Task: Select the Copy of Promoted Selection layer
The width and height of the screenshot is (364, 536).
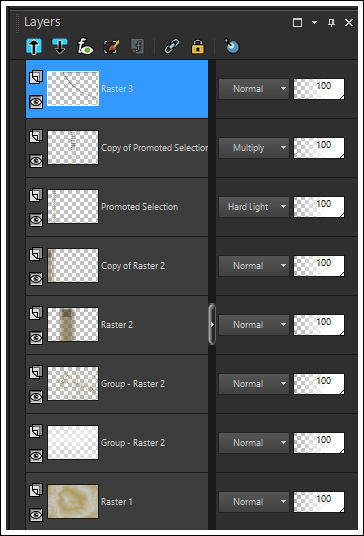Action: (x=117, y=148)
